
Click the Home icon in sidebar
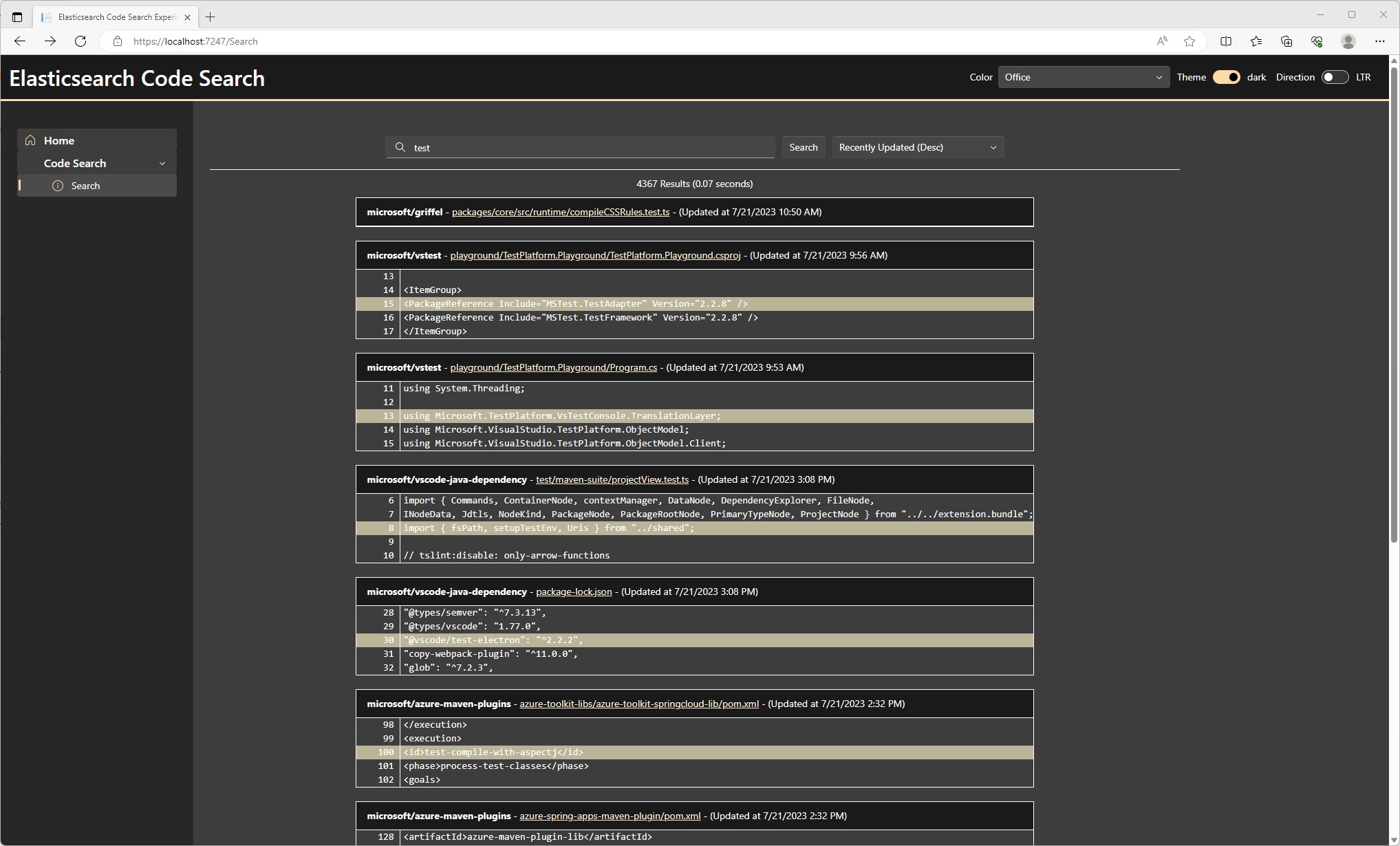pos(30,140)
